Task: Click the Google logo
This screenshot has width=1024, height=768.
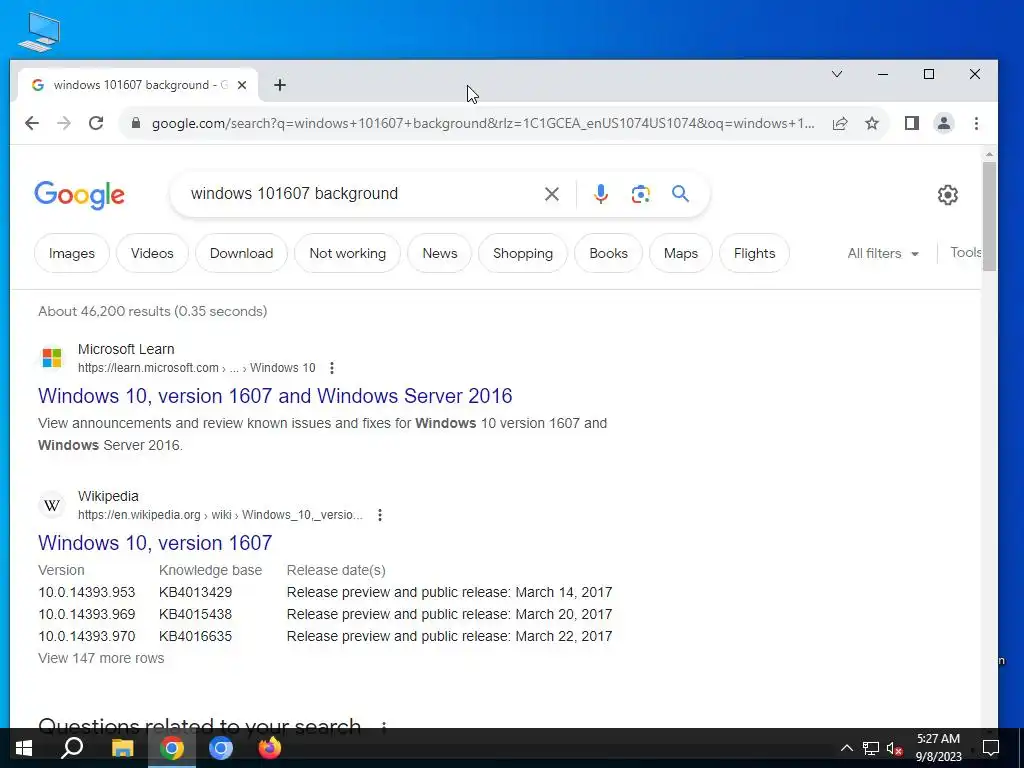Action: [79, 195]
